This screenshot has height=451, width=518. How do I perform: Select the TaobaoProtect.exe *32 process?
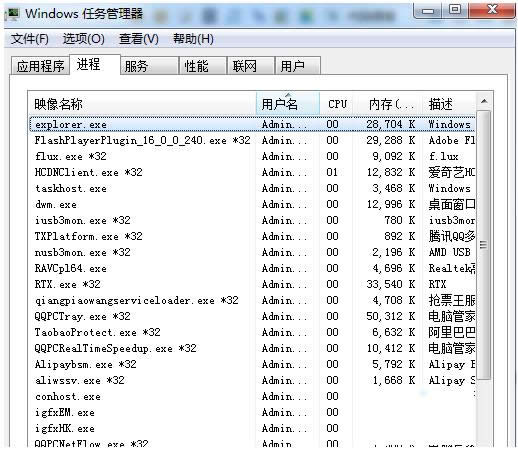click(252, 332)
